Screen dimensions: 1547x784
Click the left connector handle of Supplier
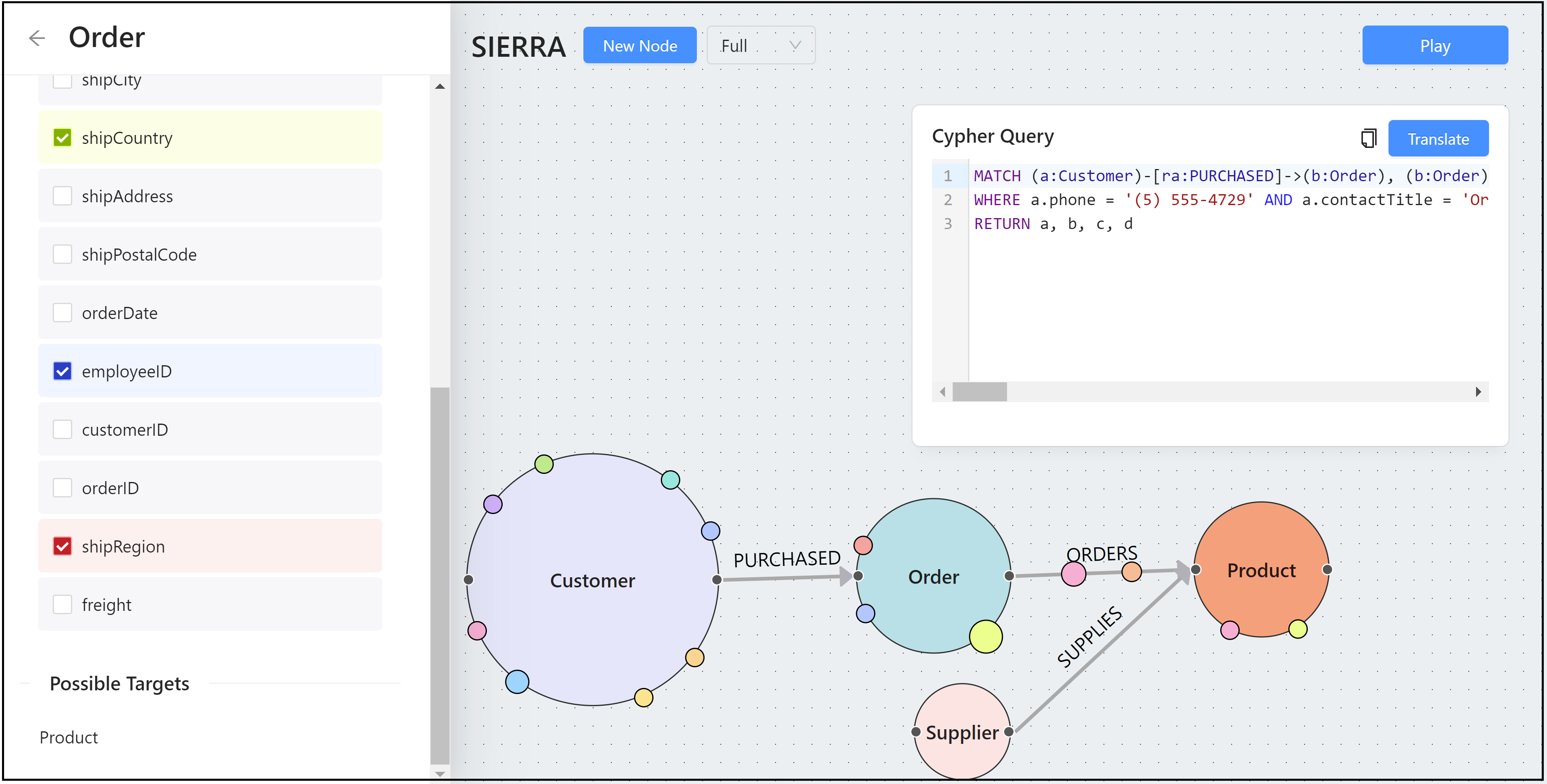click(916, 731)
